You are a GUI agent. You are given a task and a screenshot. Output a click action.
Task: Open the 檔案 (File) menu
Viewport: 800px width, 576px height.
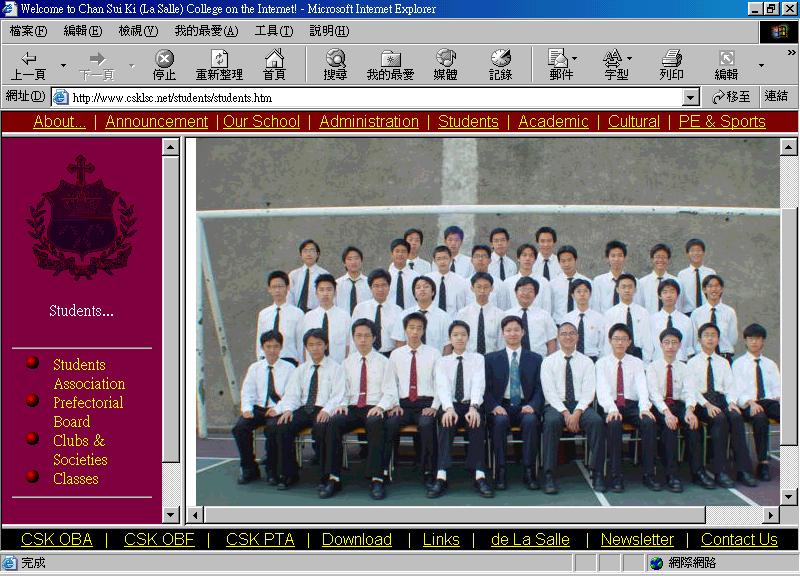(x=28, y=31)
